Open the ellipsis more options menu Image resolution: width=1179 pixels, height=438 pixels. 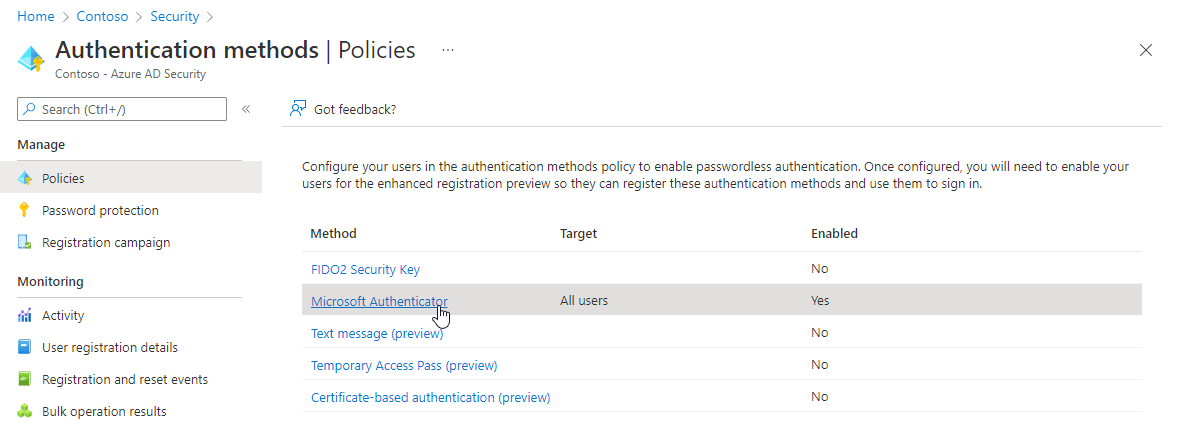[x=448, y=50]
